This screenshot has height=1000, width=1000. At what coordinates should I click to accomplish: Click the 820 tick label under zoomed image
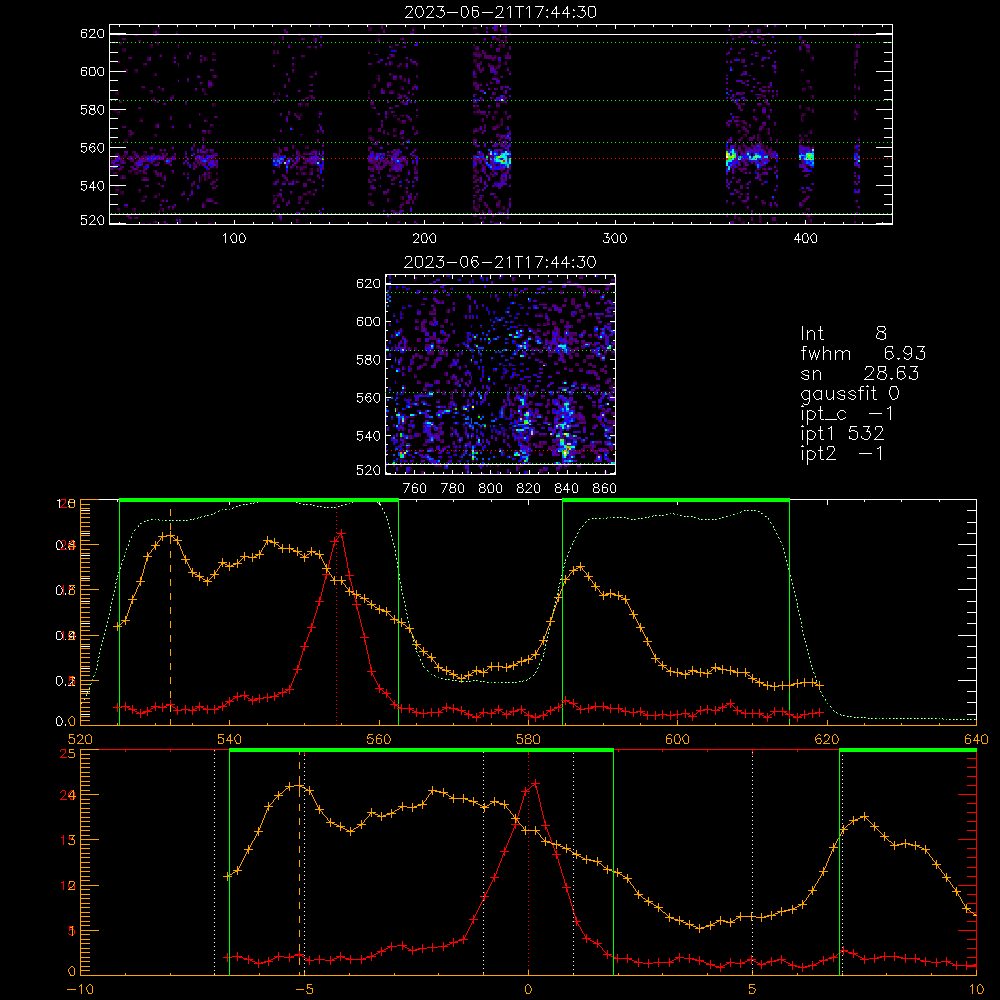tap(529, 489)
